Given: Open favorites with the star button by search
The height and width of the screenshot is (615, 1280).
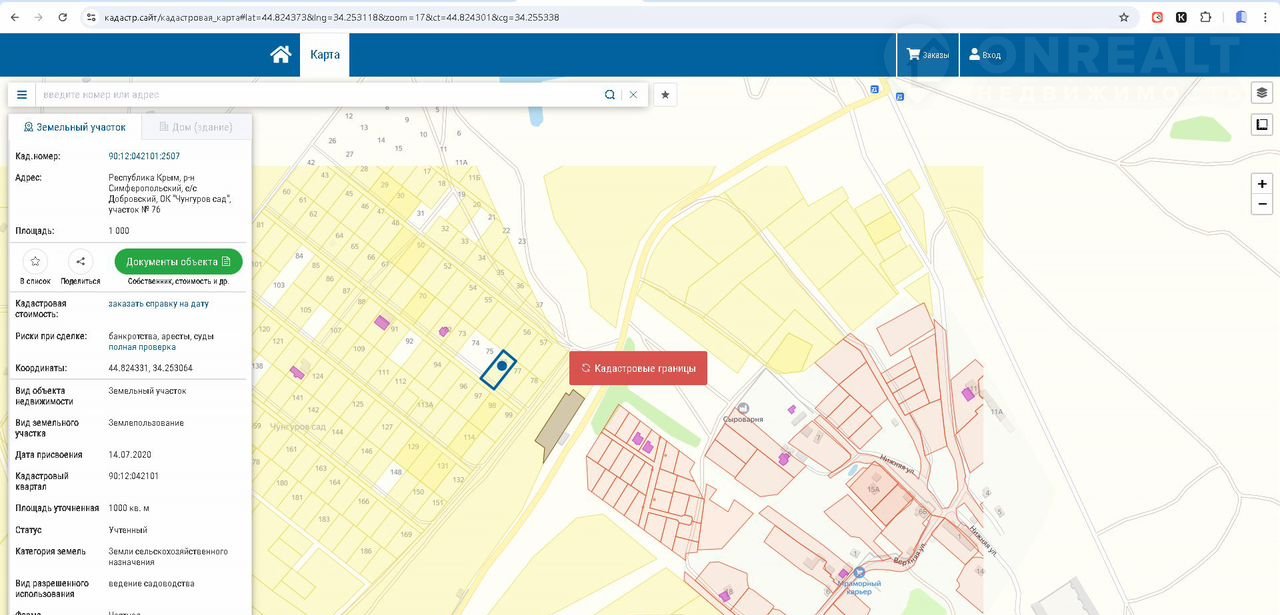Looking at the screenshot, I should point(665,95).
